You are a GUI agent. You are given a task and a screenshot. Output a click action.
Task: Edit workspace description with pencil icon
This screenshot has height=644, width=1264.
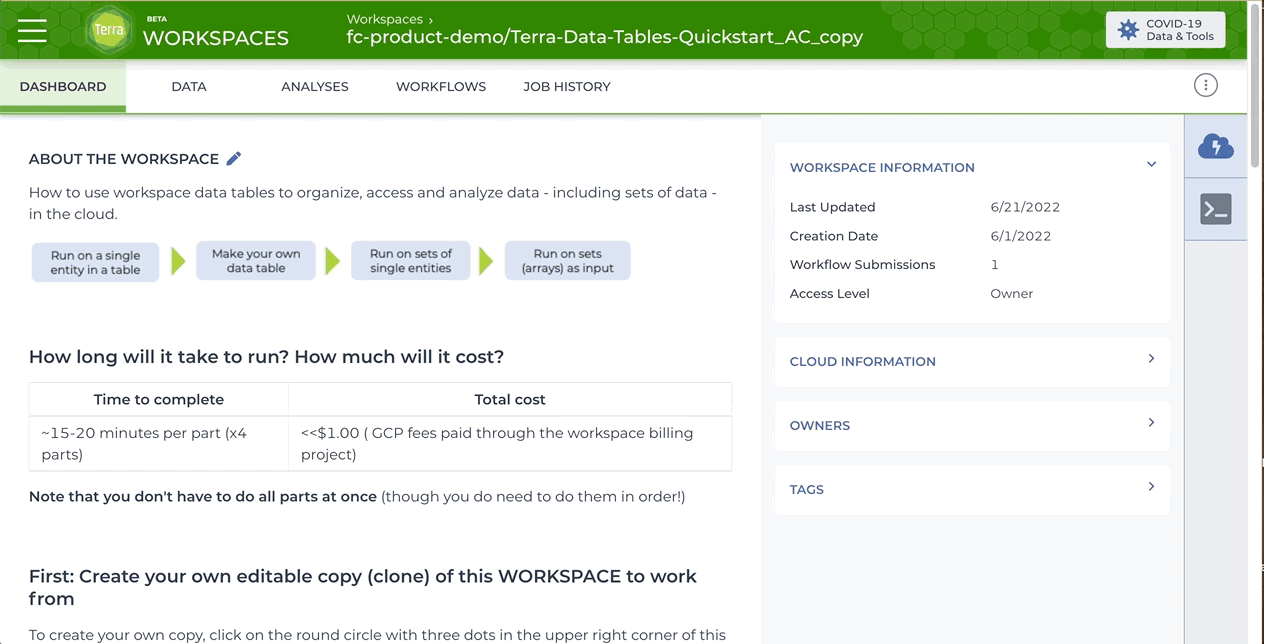[x=234, y=159]
